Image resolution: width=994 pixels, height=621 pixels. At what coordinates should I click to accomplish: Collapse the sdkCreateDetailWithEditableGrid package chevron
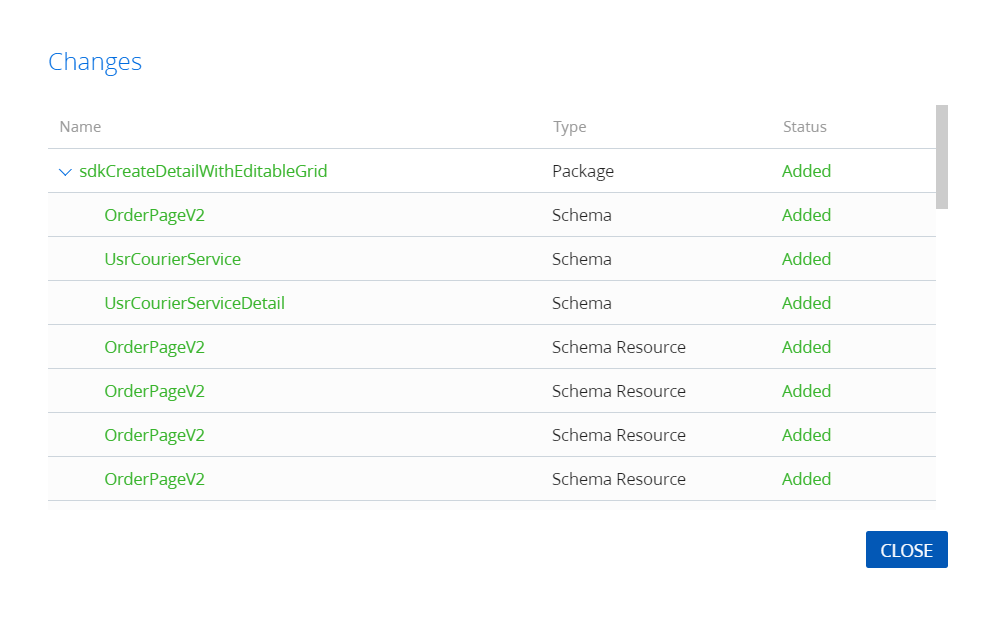[x=65, y=172]
